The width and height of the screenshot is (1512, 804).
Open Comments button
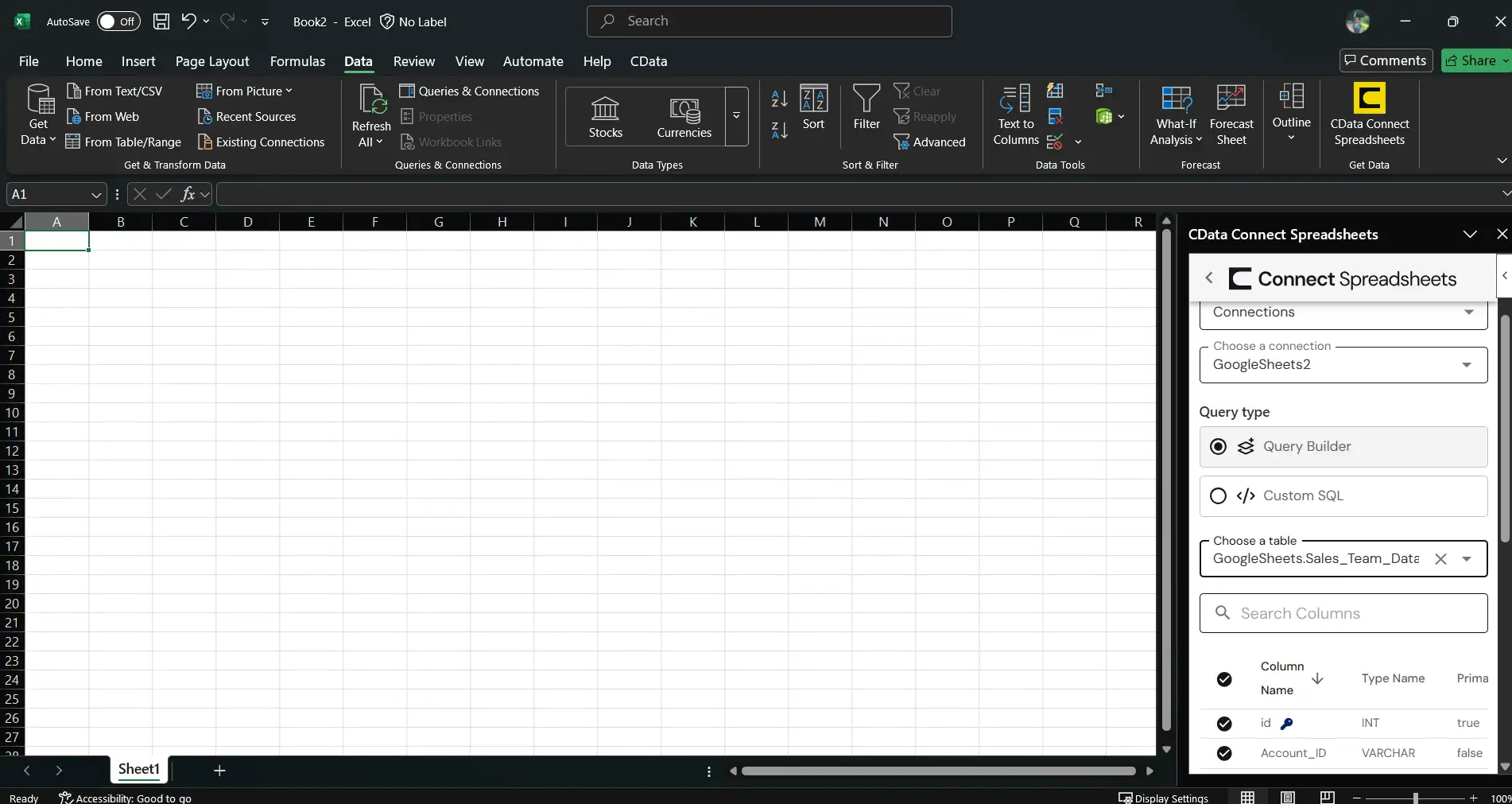click(1386, 60)
